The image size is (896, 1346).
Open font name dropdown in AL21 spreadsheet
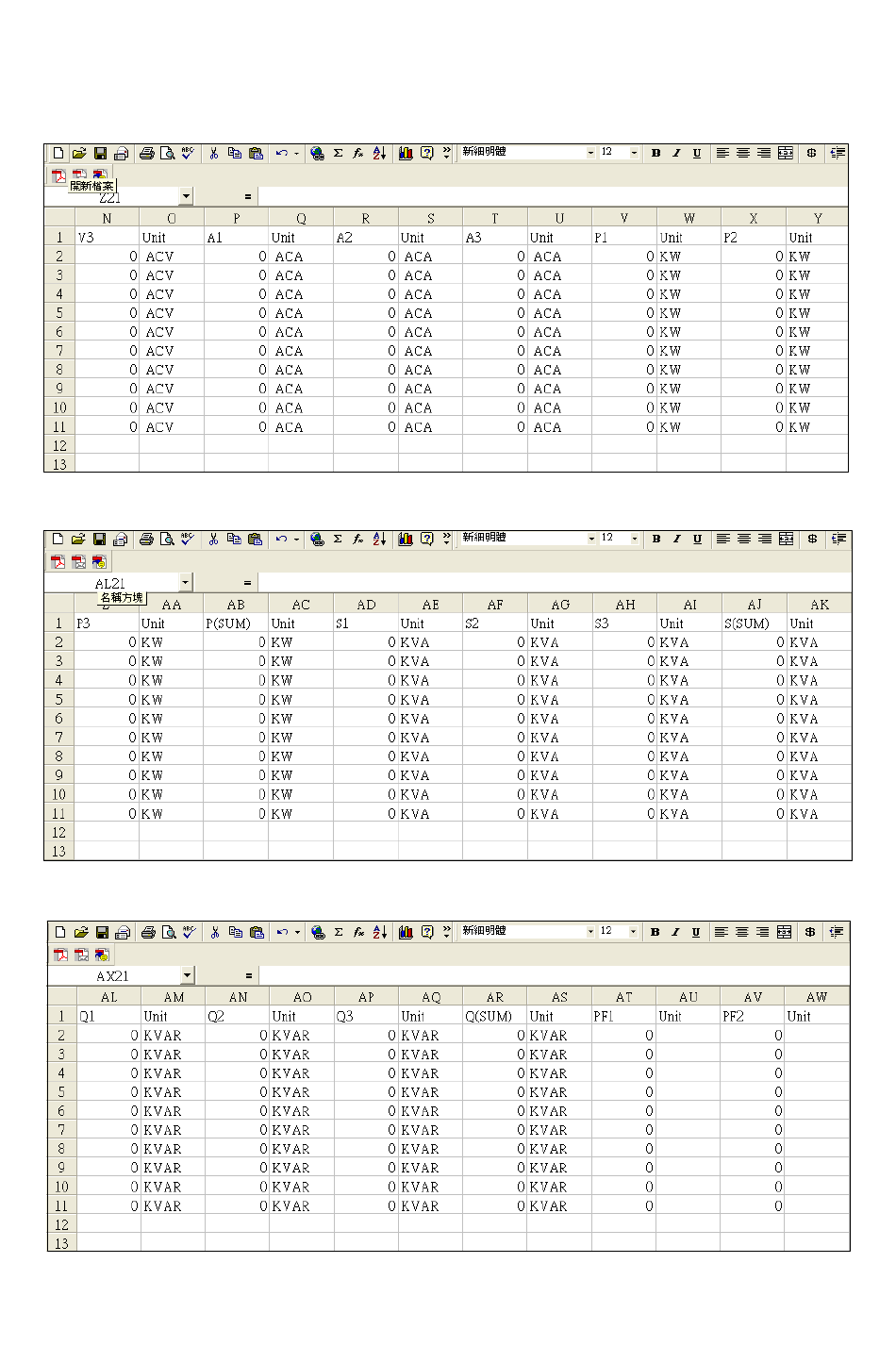click(591, 539)
